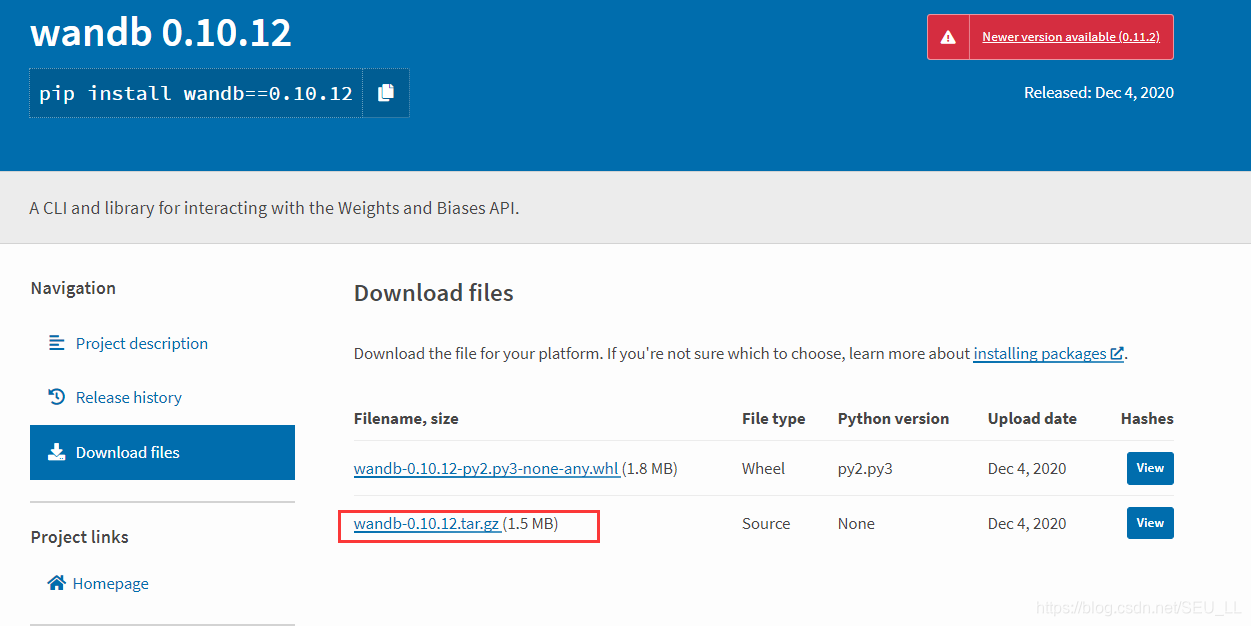Click the package summary about Weights and Biases API

click(x=275, y=208)
